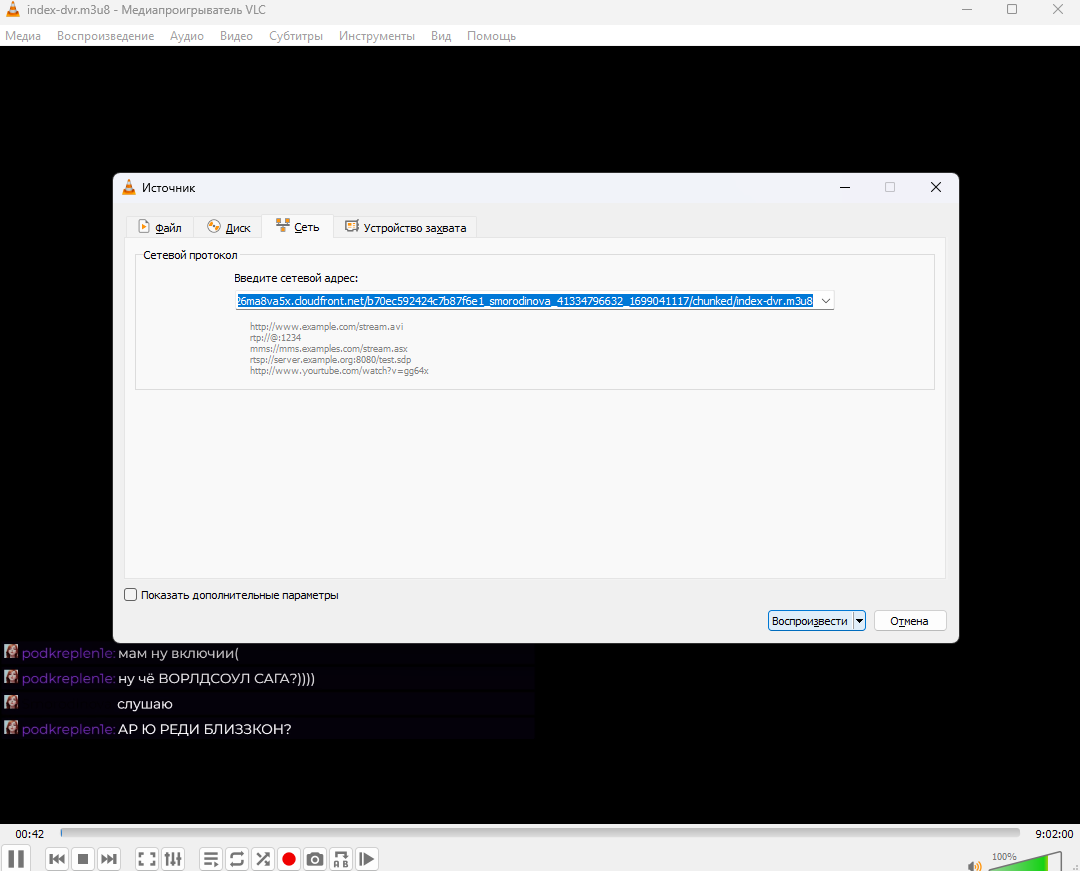Start recording with red record button

289,859
